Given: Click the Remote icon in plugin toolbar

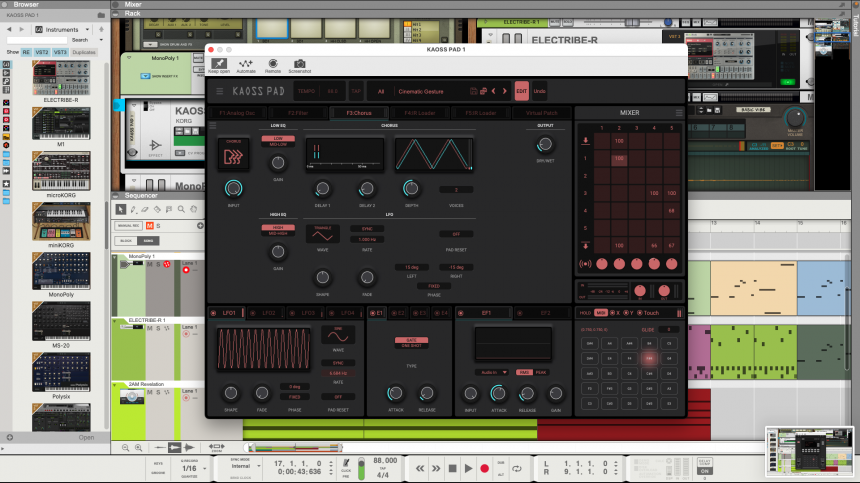Looking at the screenshot, I should coord(273,64).
